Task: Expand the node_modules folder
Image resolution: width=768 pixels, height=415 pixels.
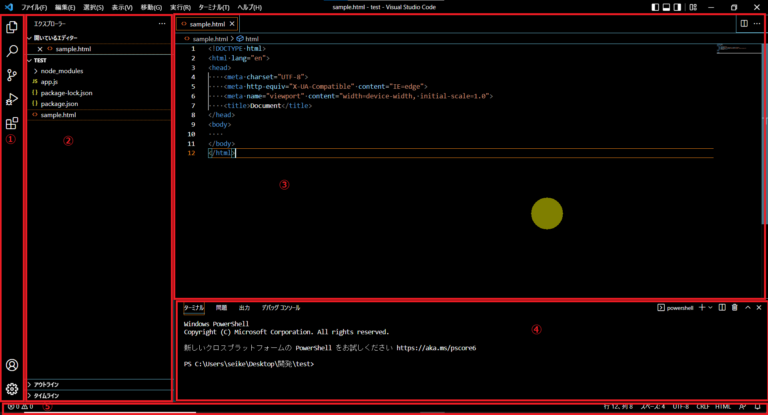Action: [62, 71]
